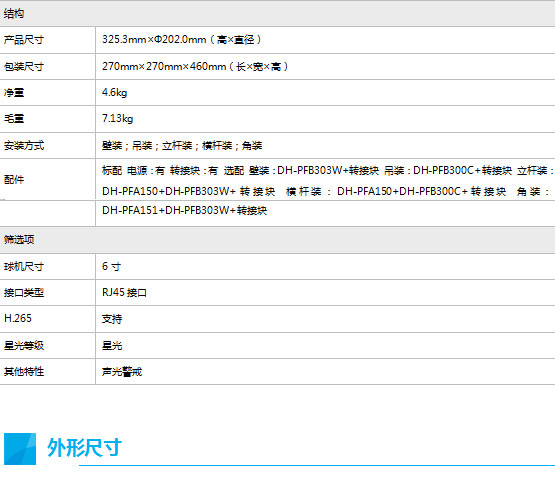Click the blue square icon beside 外形尺寸
This screenshot has height=494, width=555.
tap(20, 449)
